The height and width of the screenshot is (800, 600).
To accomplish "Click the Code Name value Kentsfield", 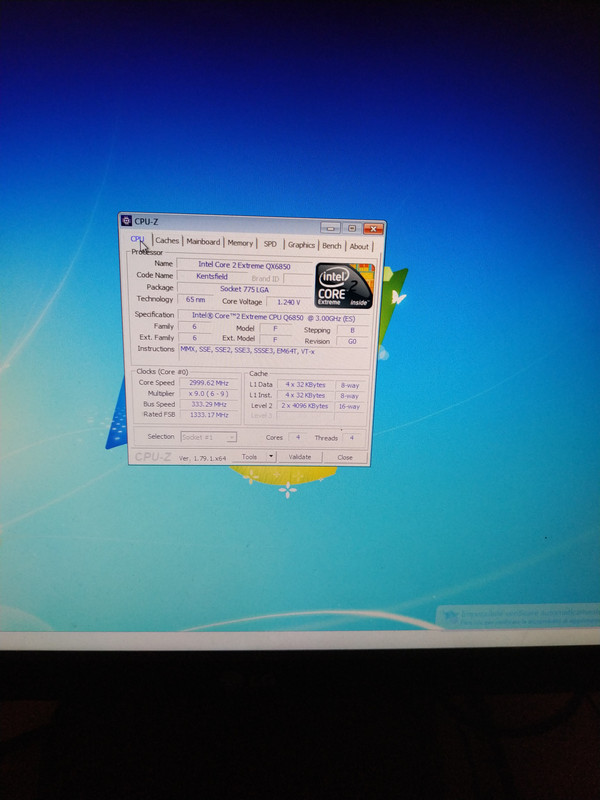I will 212,277.
